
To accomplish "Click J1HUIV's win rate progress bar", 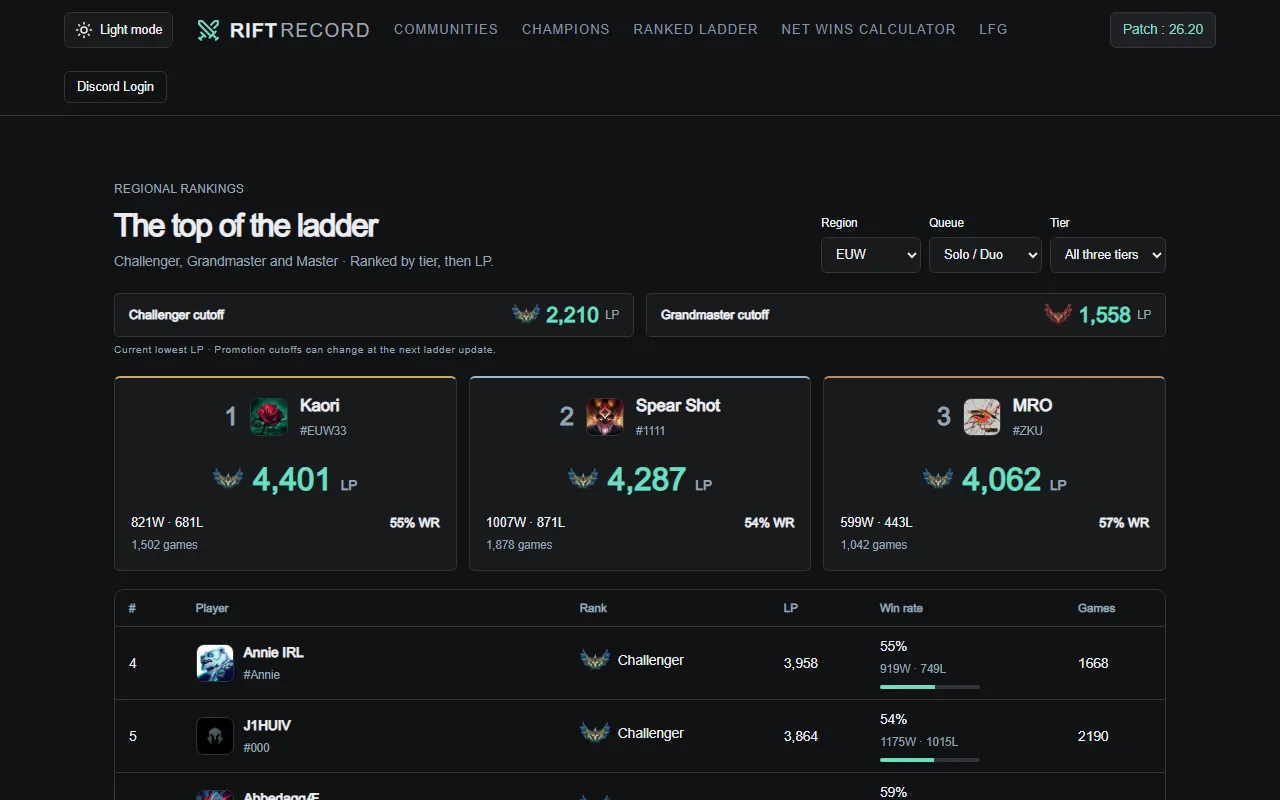I will pyautogui.click(x=930, y=760).
